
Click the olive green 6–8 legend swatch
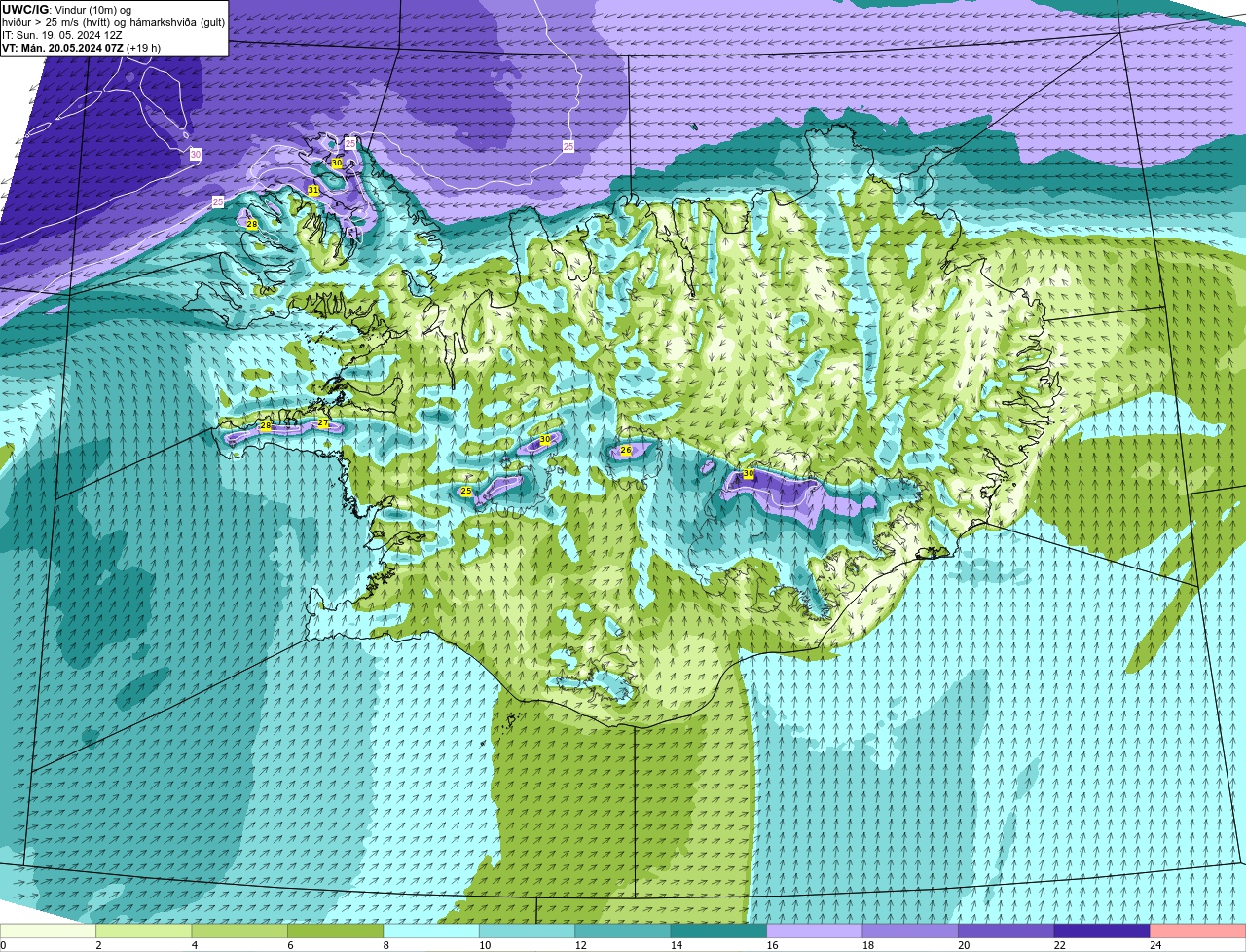[335, 932]
